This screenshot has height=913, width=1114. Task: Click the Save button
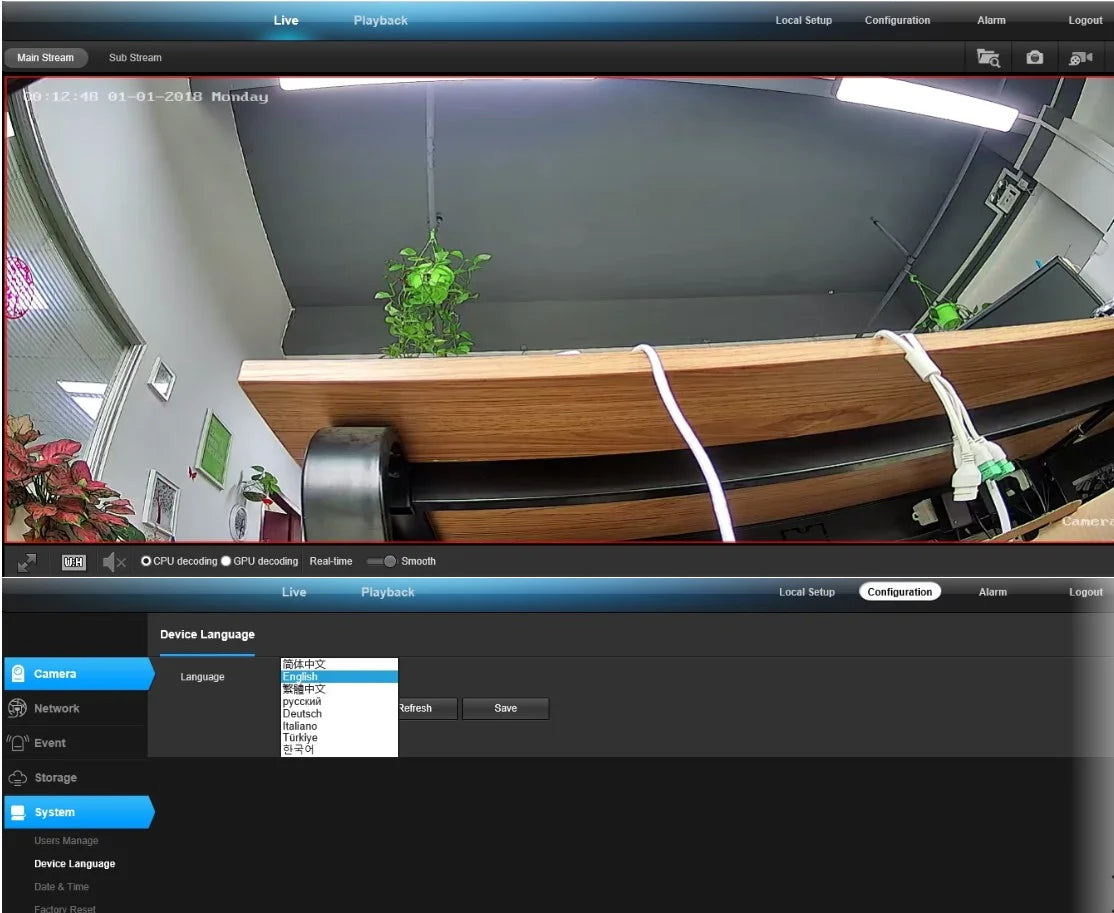505,708
